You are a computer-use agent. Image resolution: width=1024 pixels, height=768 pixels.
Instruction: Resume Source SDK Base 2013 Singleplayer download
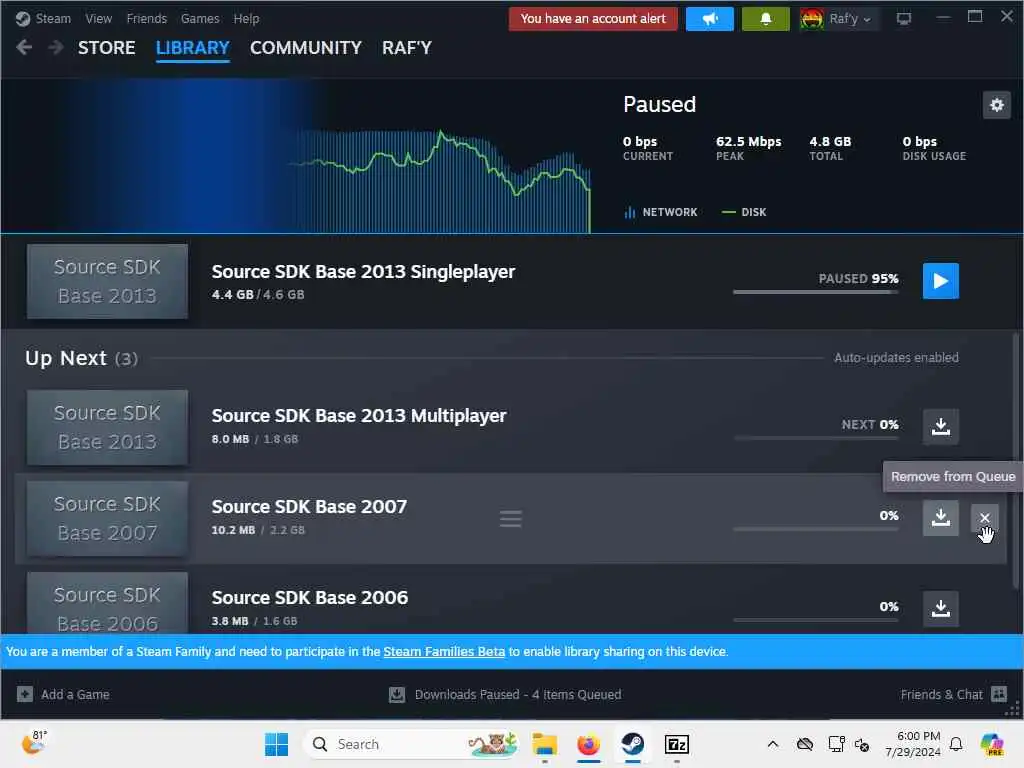coord(940,281)
